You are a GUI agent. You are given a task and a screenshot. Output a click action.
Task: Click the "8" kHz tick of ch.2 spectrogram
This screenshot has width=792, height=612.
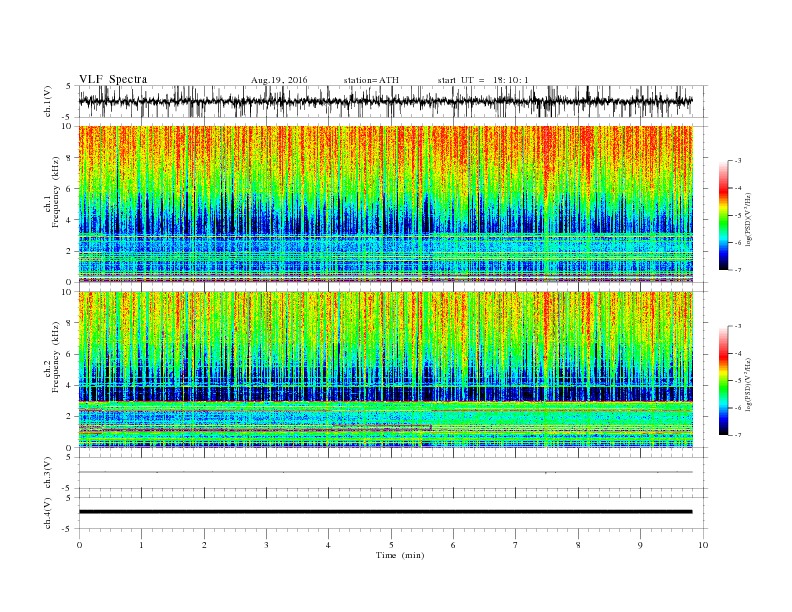tap(70, 323)
